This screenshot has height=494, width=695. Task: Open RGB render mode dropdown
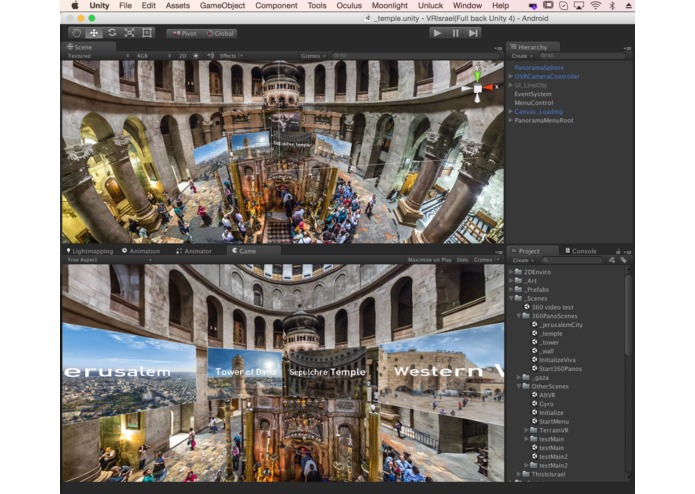coord(154,56)
